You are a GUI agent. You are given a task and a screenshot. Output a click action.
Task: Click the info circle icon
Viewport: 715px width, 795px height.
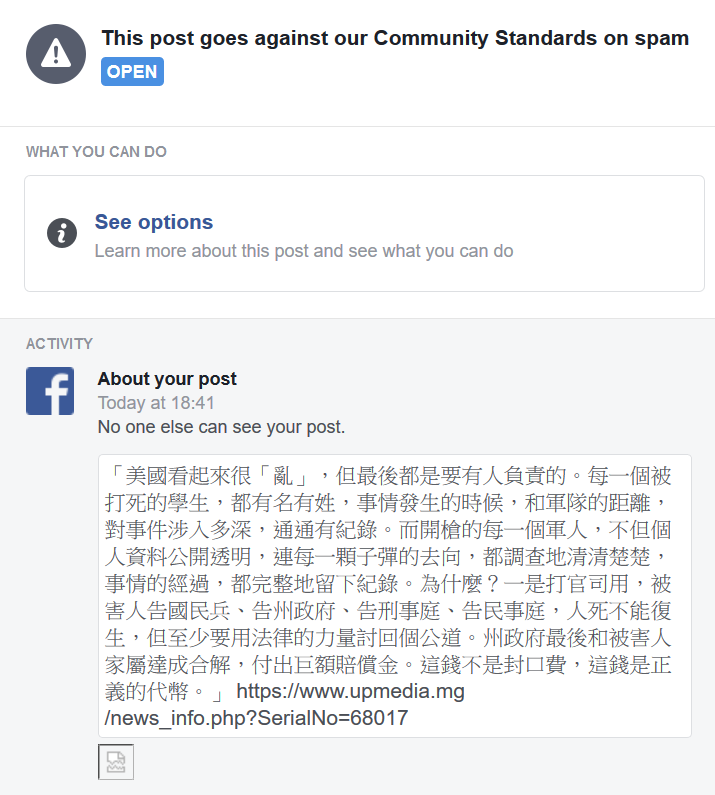pyautogui.click(x=62, y=233)
